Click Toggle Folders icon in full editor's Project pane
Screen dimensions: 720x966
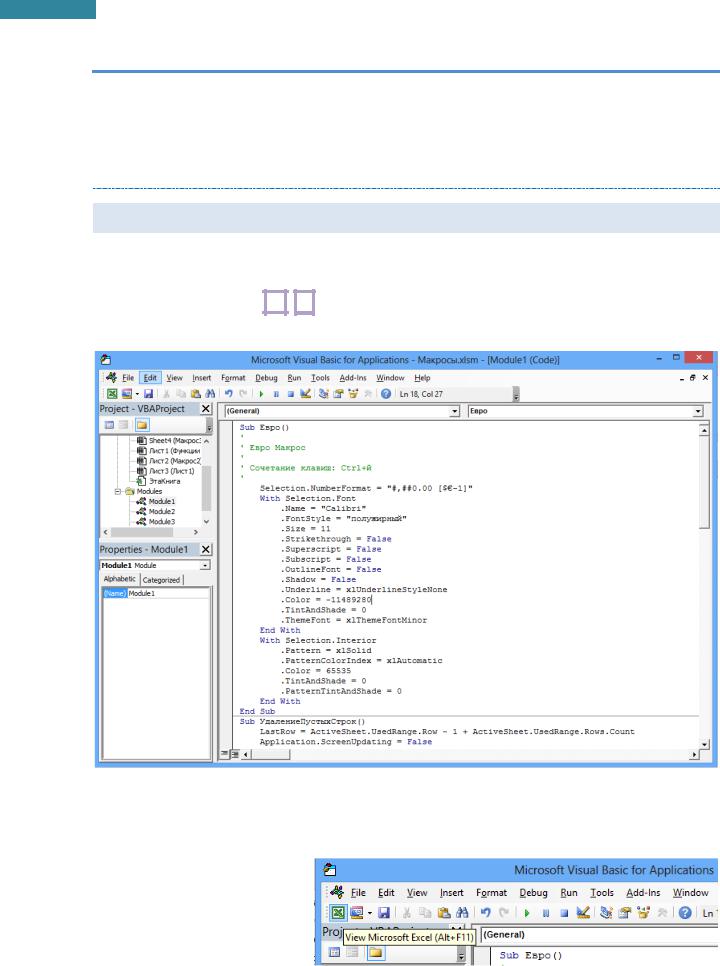click(x=145, y=424)
